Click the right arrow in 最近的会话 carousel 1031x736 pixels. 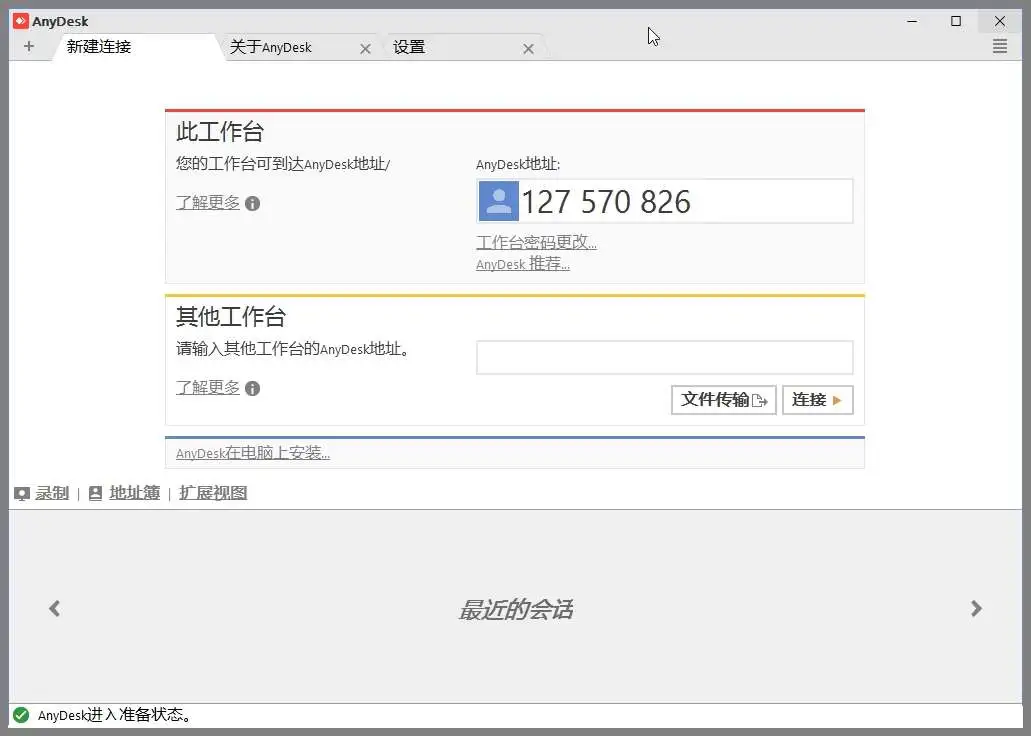975,608
